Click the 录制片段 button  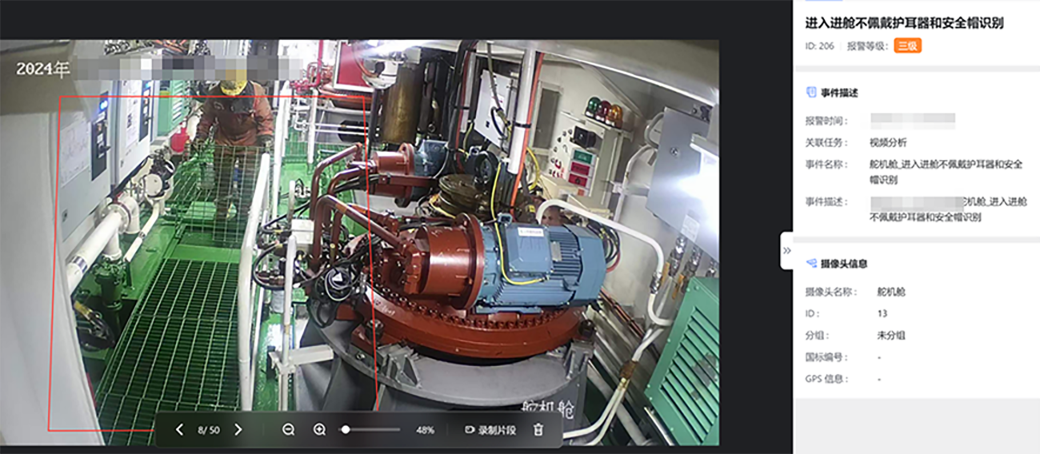[x=490, y=429]
